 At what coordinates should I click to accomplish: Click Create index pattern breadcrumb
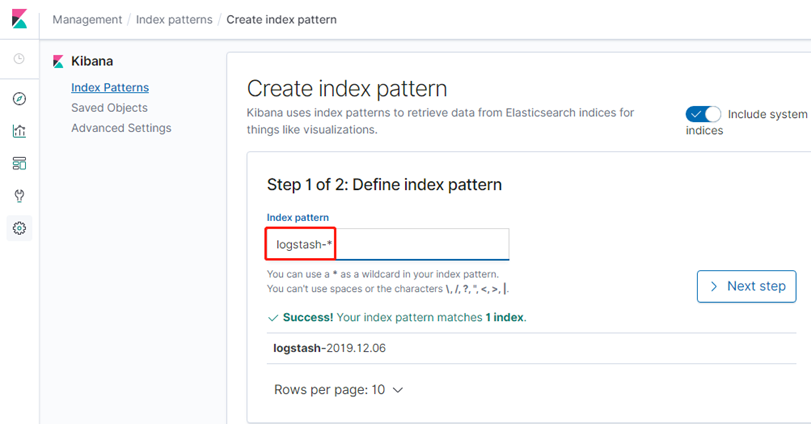point(281,20)
